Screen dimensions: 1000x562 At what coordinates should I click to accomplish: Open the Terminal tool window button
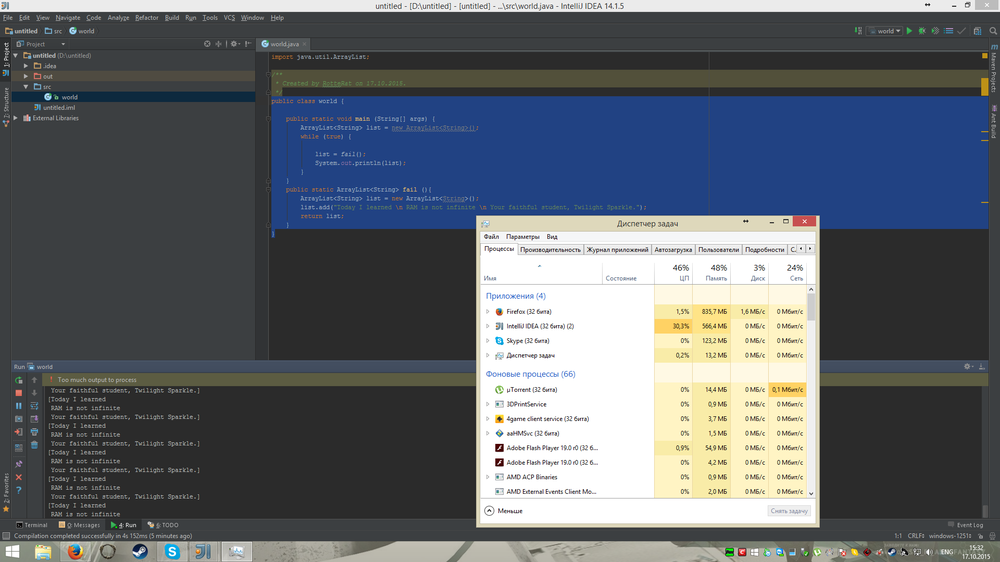30,524
